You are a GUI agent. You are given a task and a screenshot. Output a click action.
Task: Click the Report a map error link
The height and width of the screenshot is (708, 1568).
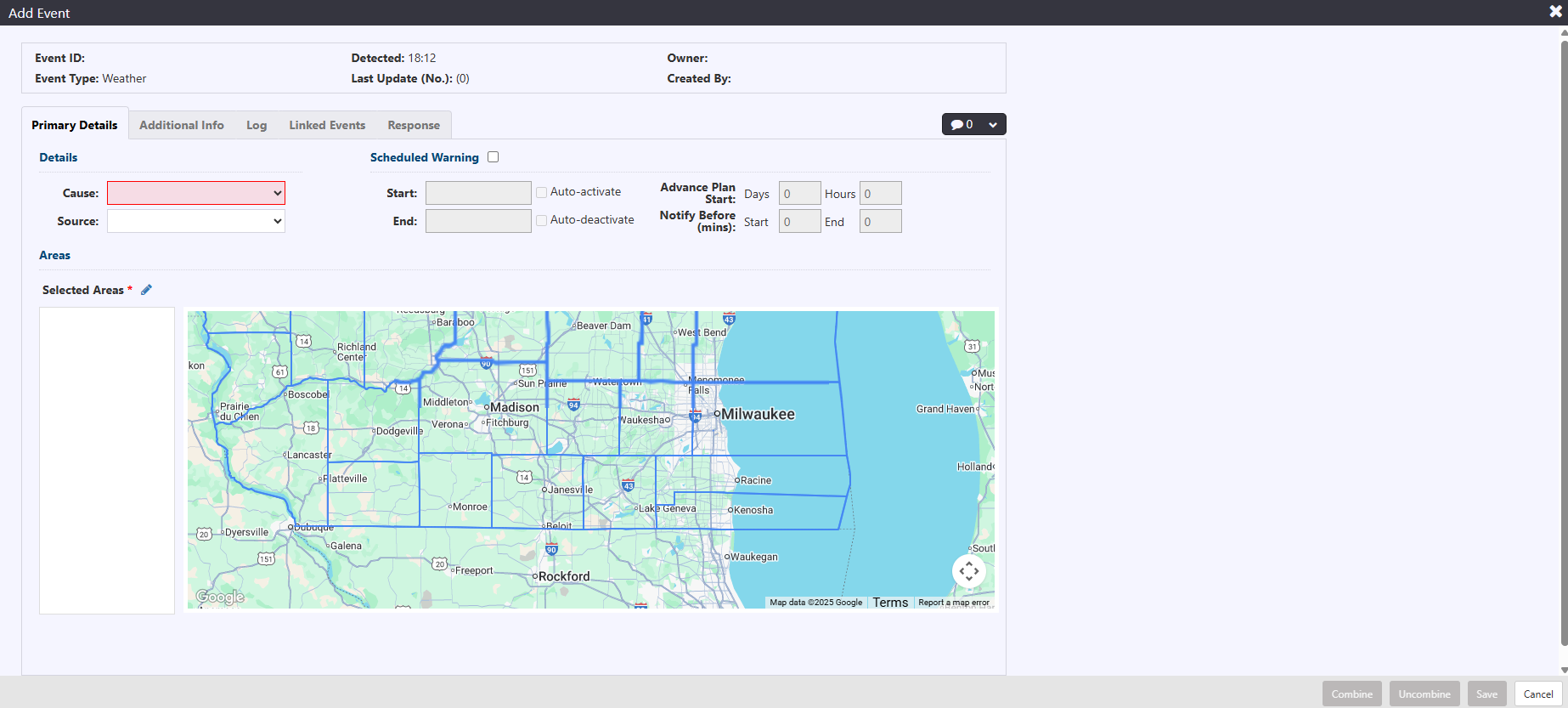pyautogui.click(x=953, y=603)
